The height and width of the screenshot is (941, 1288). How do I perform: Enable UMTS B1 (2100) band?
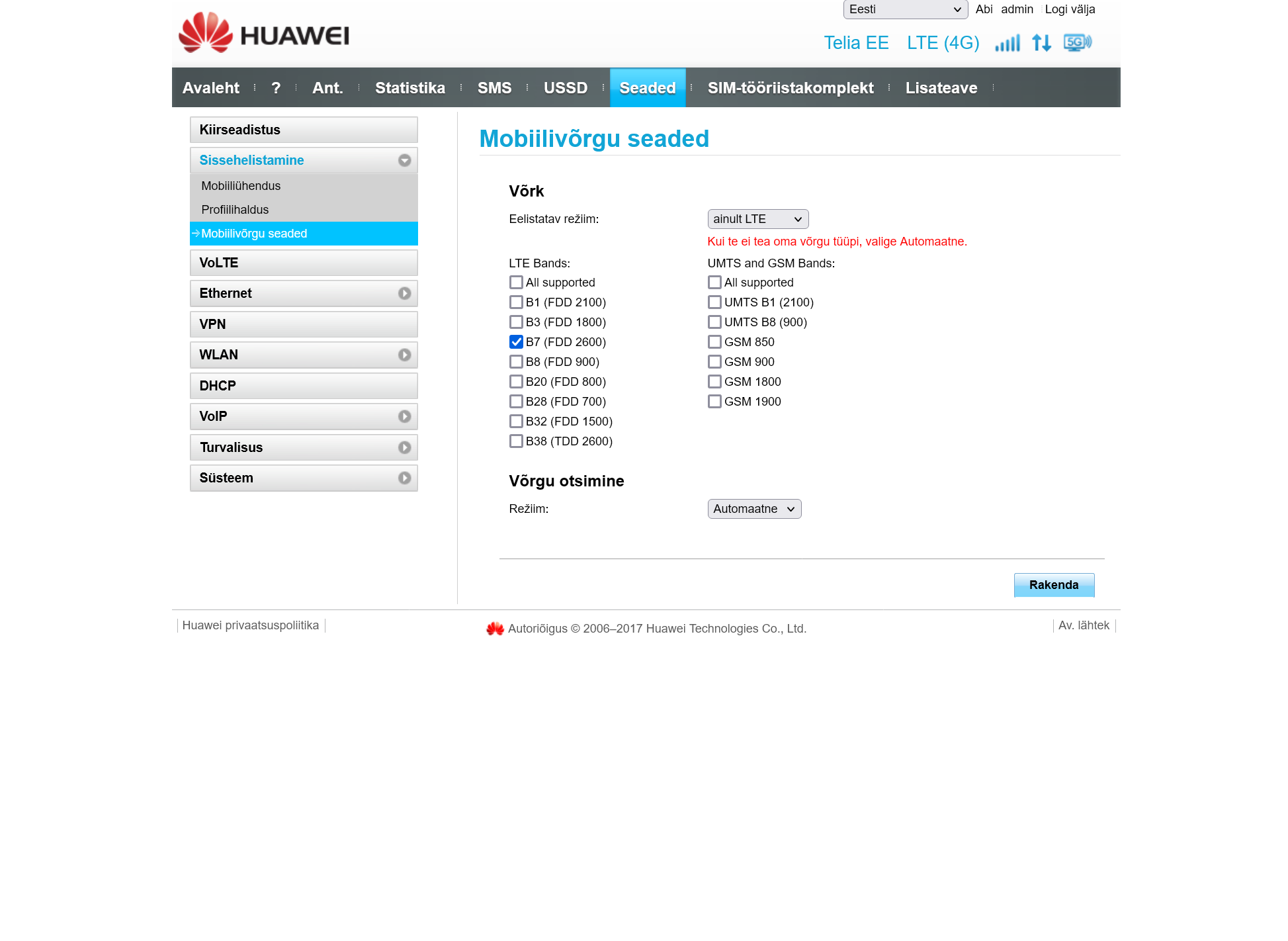714,302
